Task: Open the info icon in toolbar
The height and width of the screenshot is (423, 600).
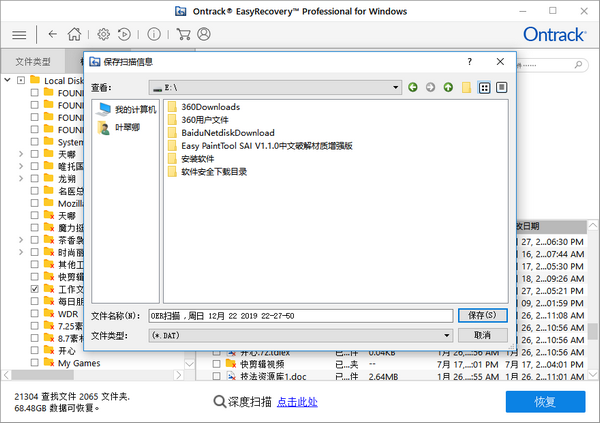Action: (154, 34)
